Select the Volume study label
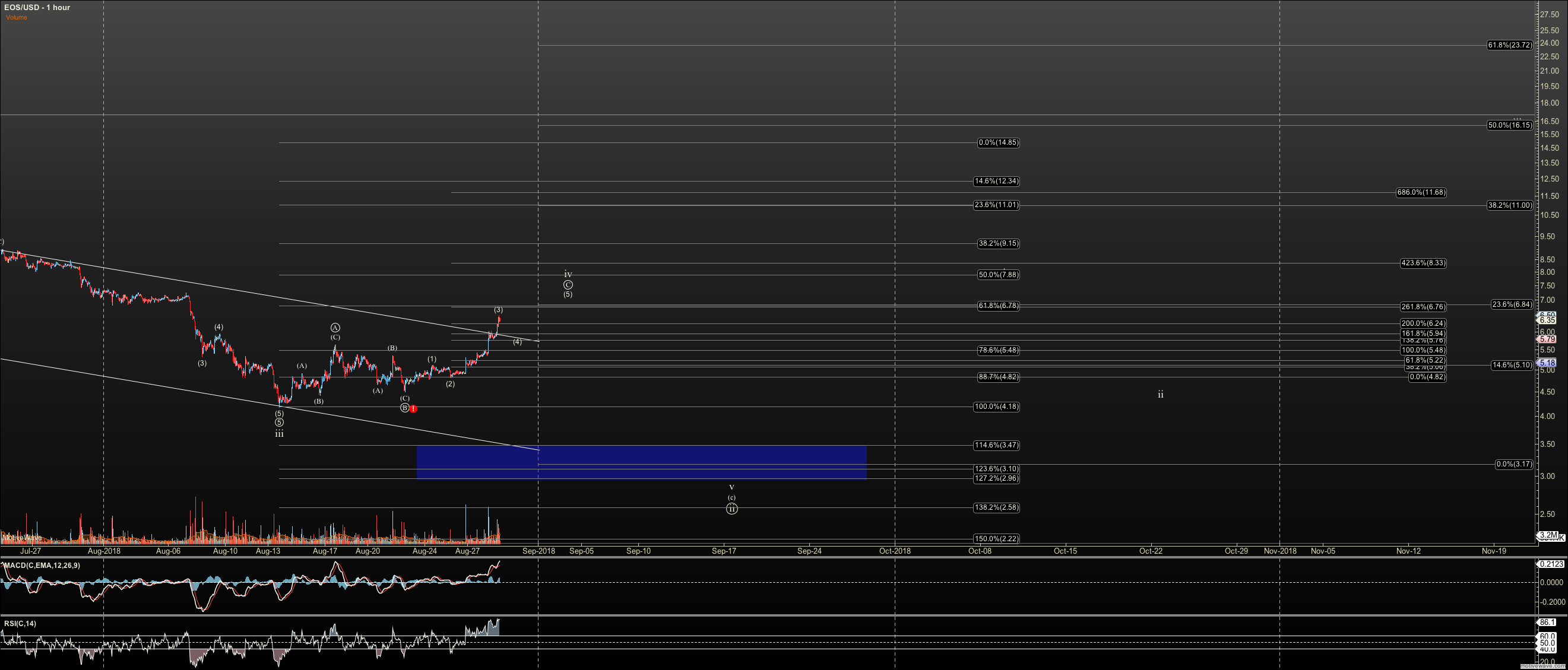1568x670 pixels. (x=17, y=17)
